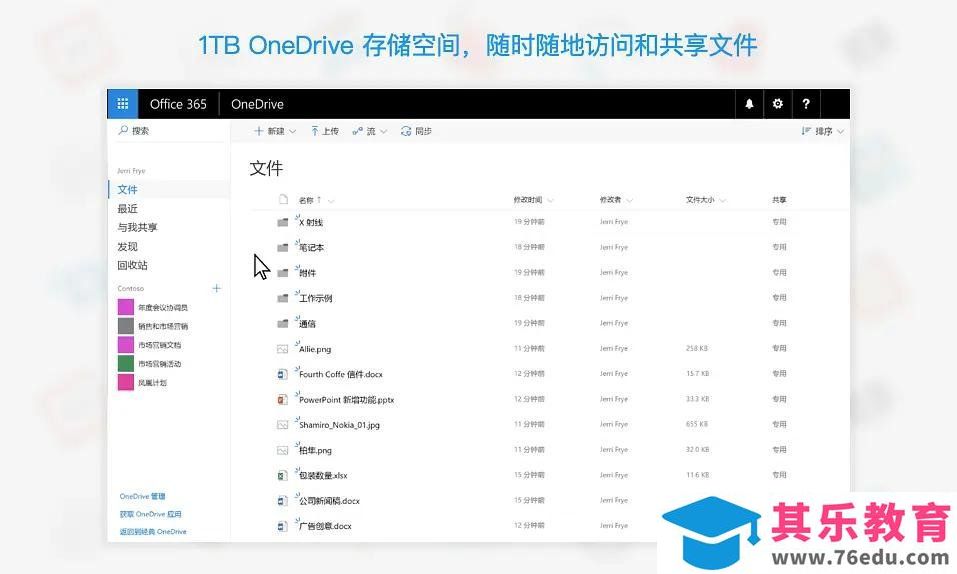Click the 同步 sync button
The image size is (957, 574).
[x=416, y=131]
